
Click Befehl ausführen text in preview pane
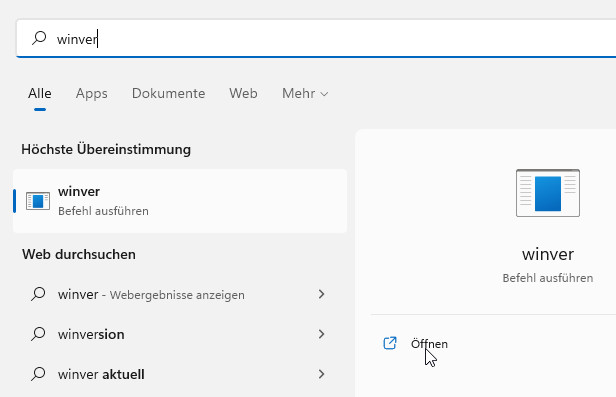pos(548,278)
